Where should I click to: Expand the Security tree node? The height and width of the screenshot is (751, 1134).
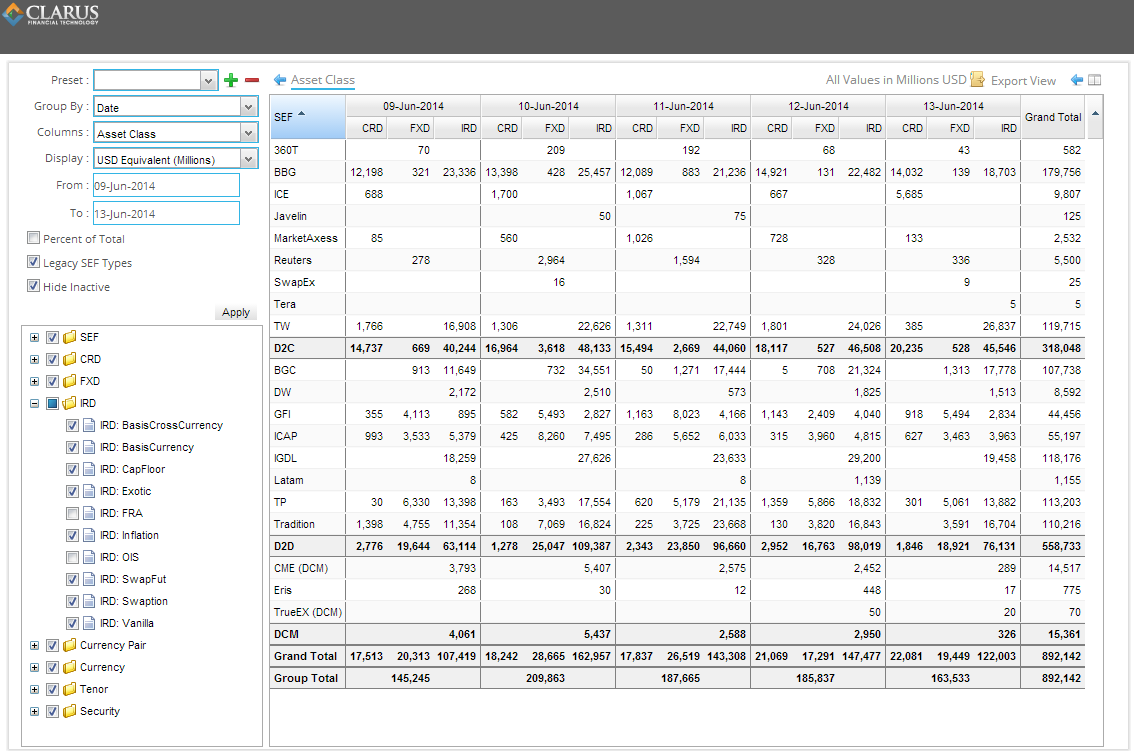tap(34, 711)
